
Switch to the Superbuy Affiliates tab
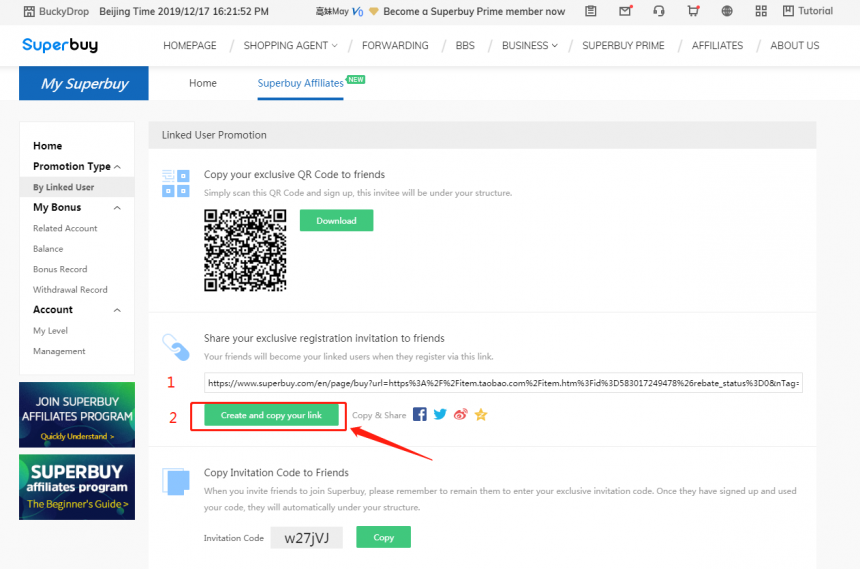coord(300,84)
